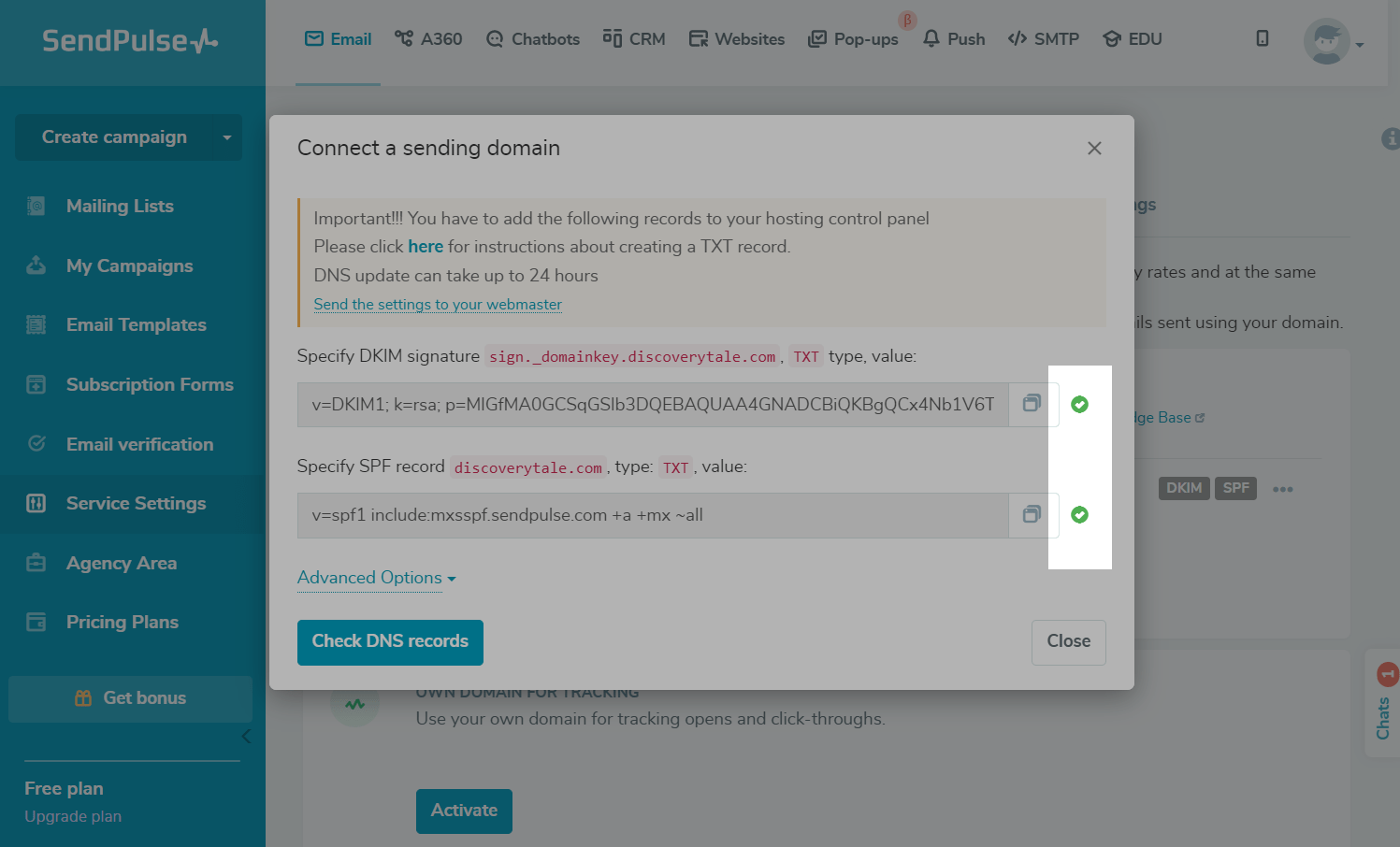Click the Check DNS records button

[390, 641]
